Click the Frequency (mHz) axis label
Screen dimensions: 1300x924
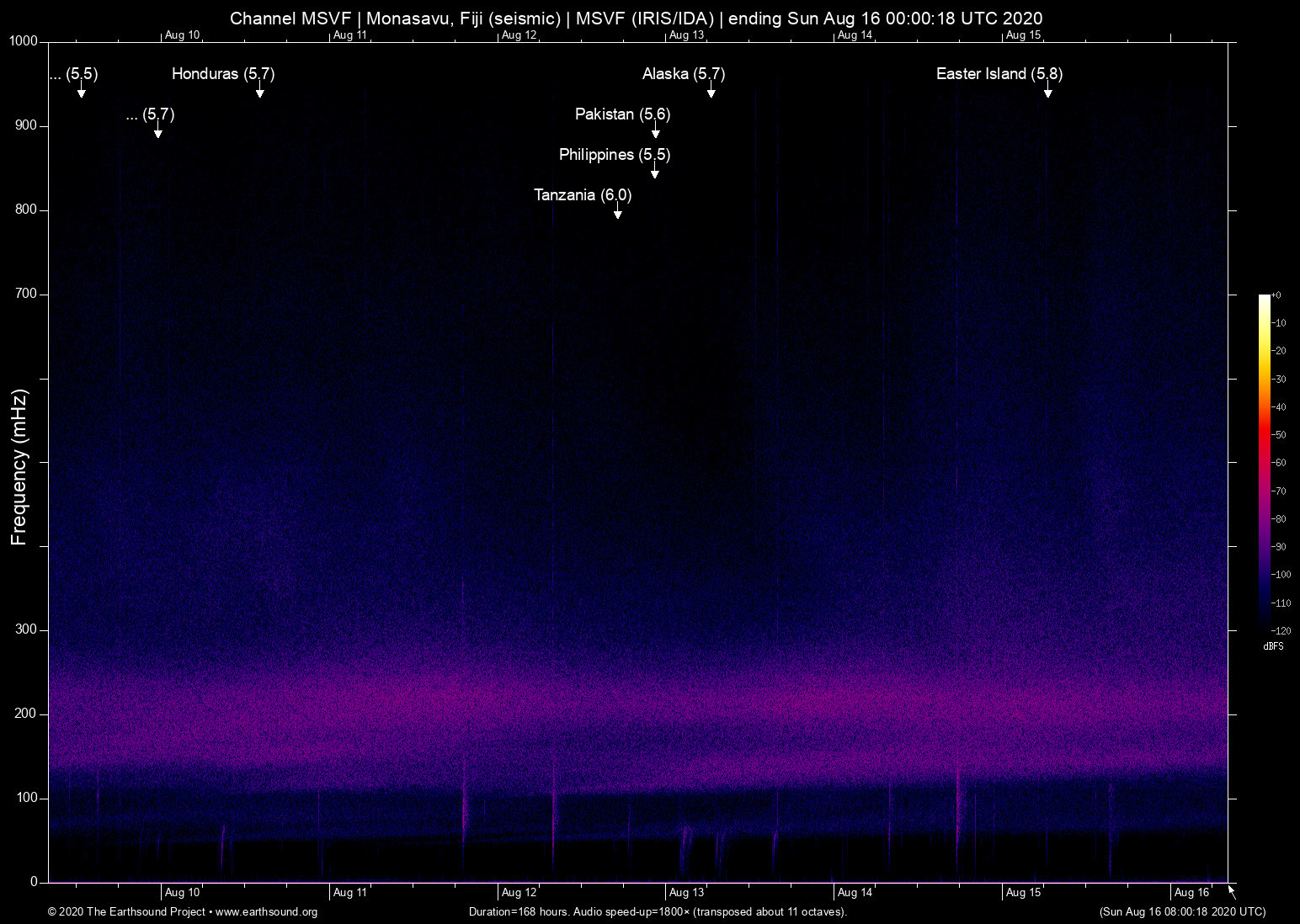19,467
